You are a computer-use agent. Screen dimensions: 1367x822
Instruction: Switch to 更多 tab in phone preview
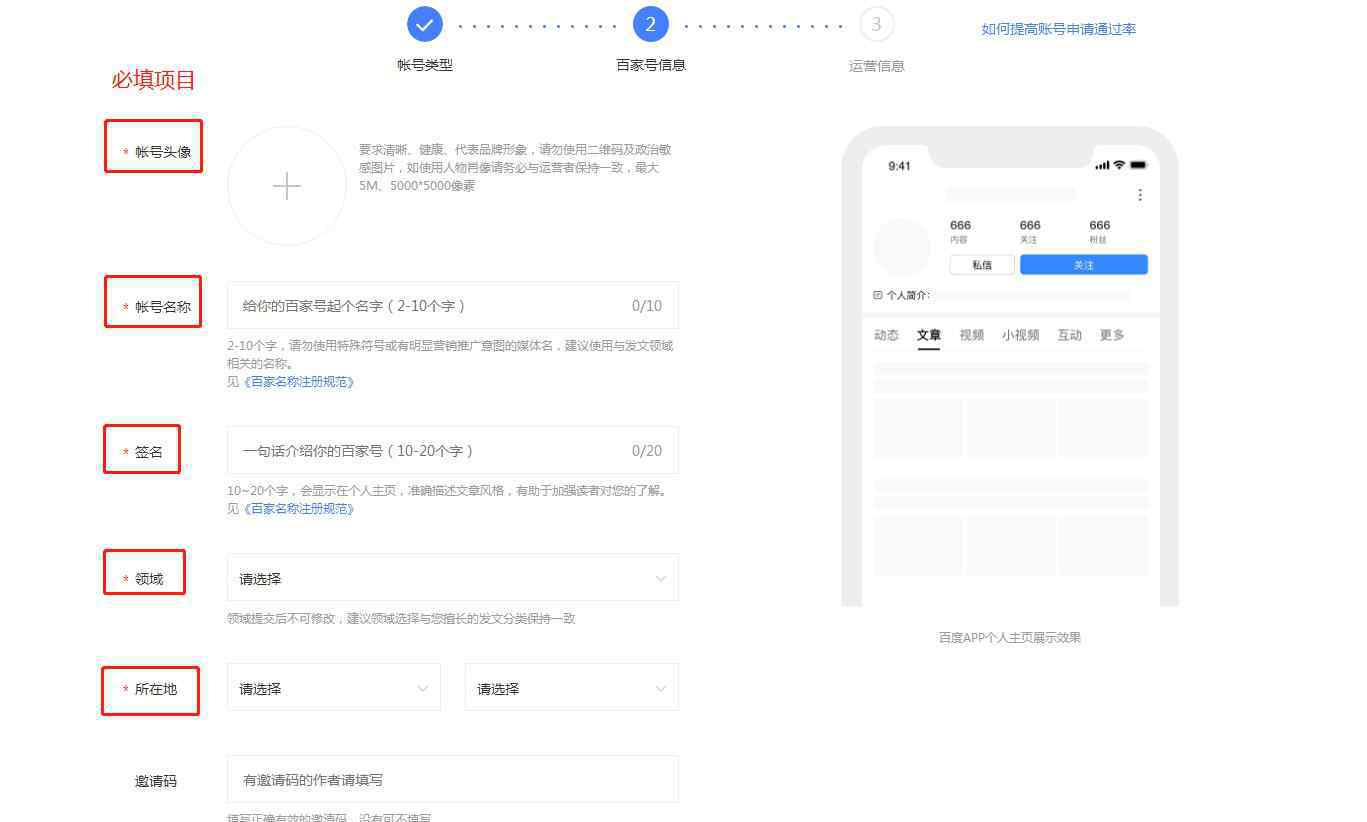point(1112,335)
